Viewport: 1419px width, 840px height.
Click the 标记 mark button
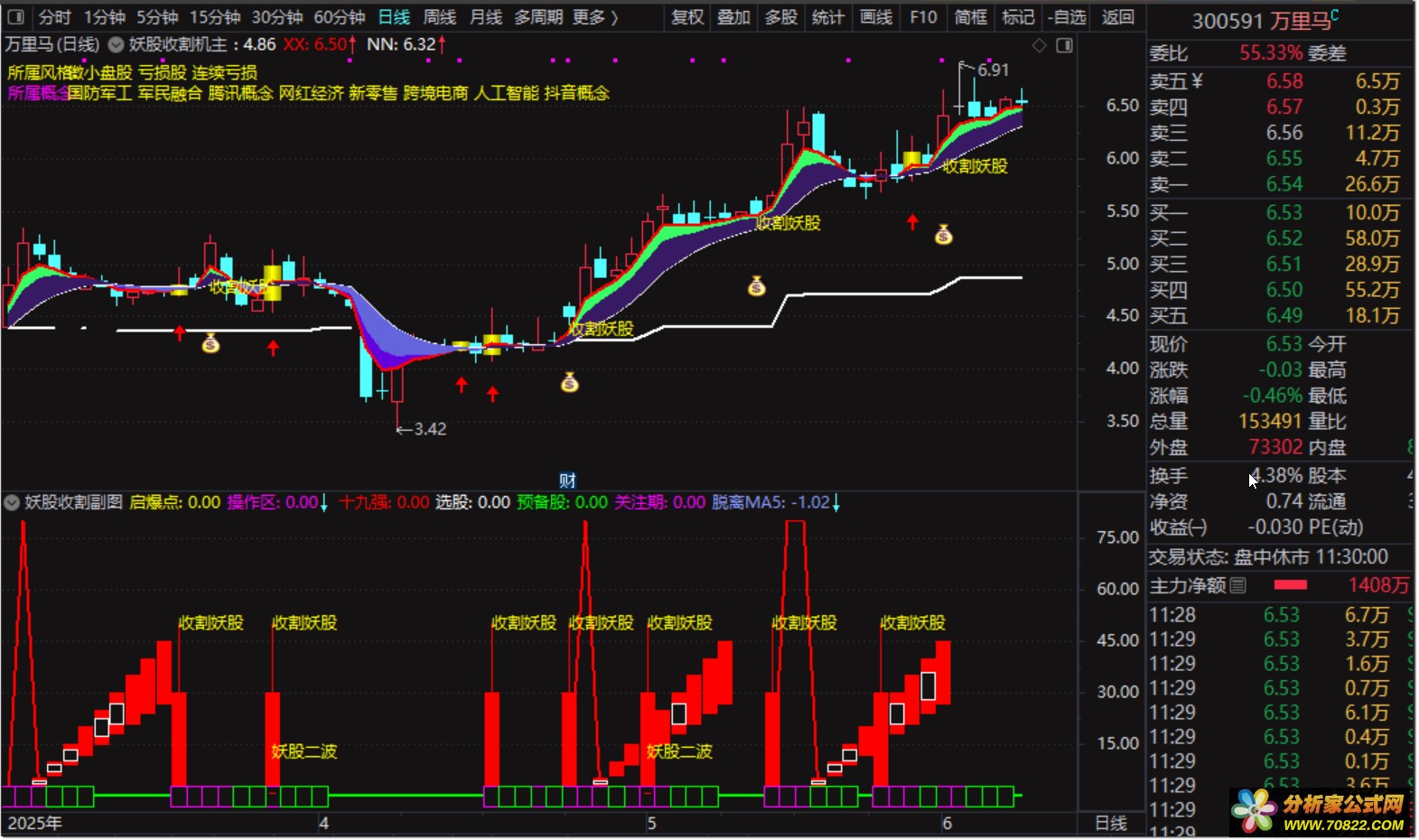point(1018,17)
